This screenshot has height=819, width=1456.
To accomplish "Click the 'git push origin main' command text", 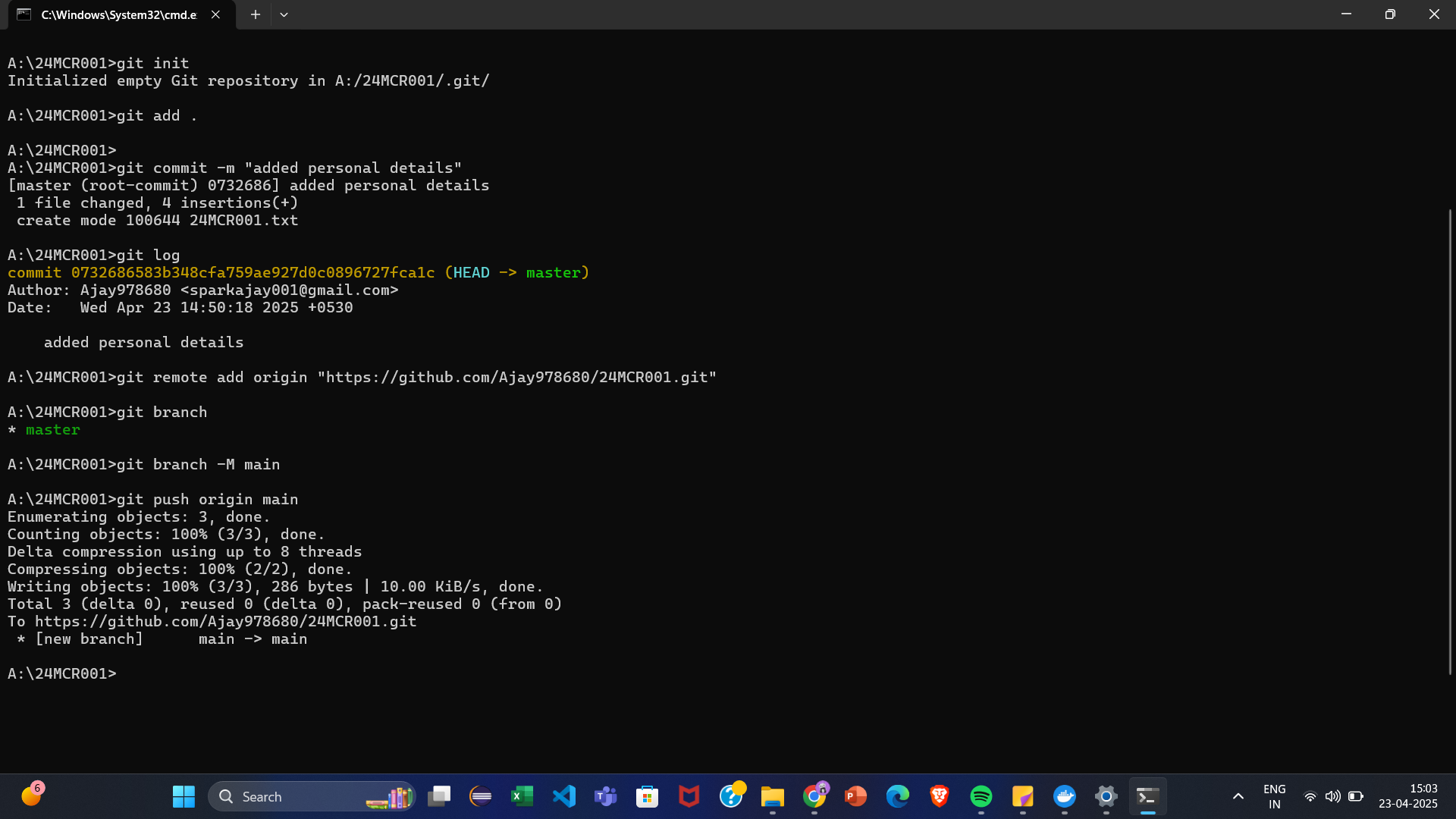I will (207, 499).
